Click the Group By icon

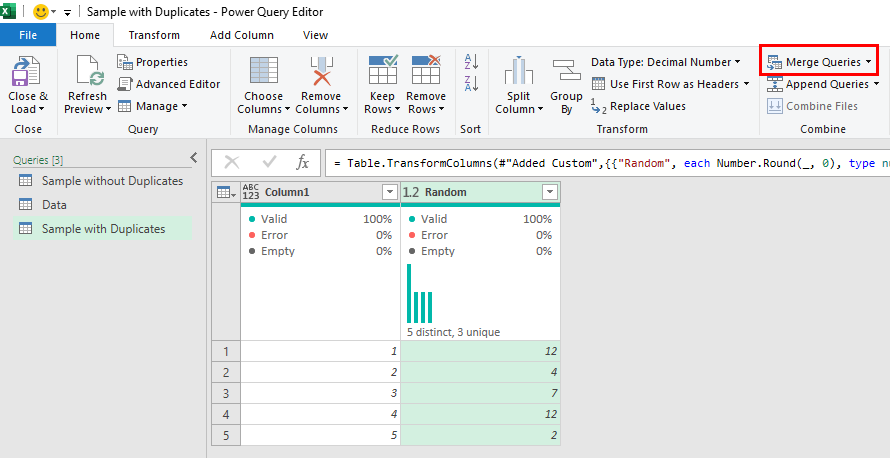[x=566, y=71]
